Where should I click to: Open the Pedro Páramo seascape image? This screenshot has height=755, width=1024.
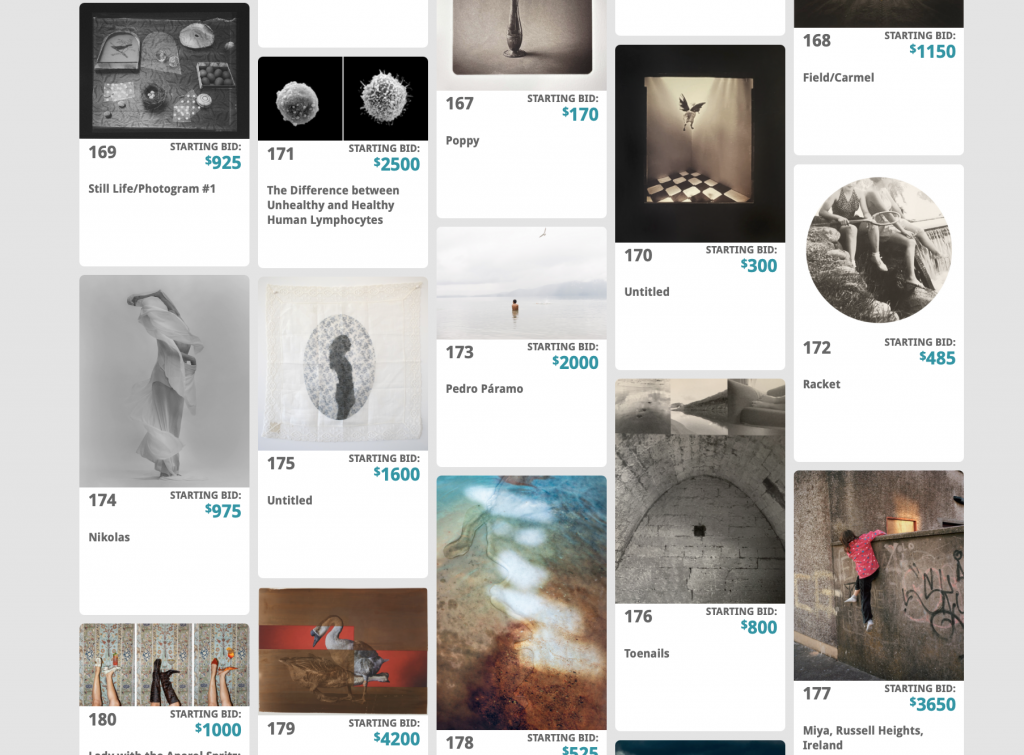[521, 283]
